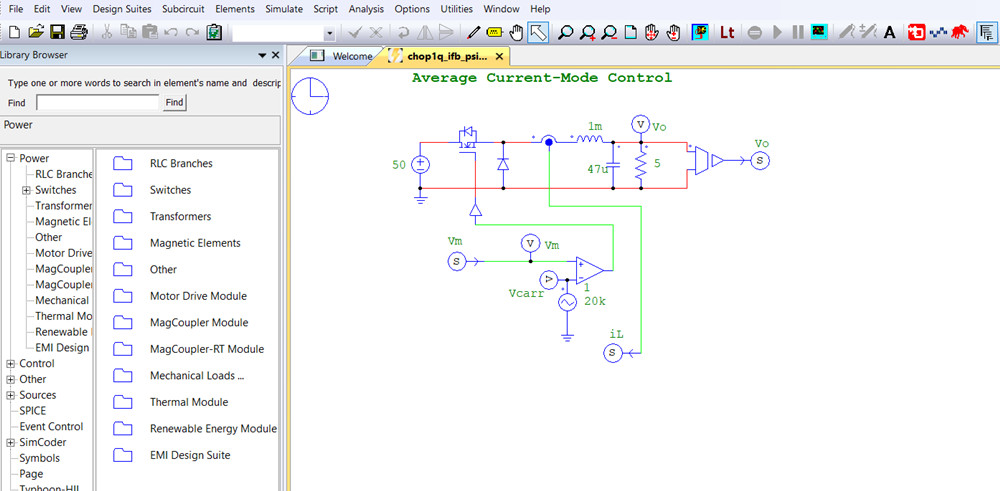
Task: Click the Save file icon
Action: tap(57, 33)
